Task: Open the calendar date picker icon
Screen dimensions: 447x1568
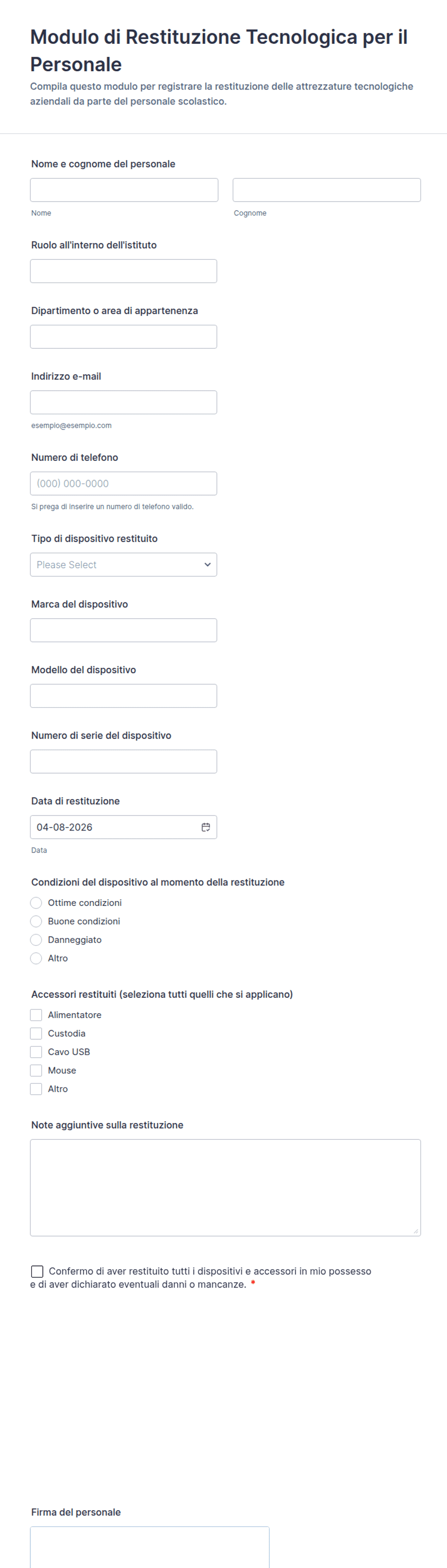Action: point(206,827)
